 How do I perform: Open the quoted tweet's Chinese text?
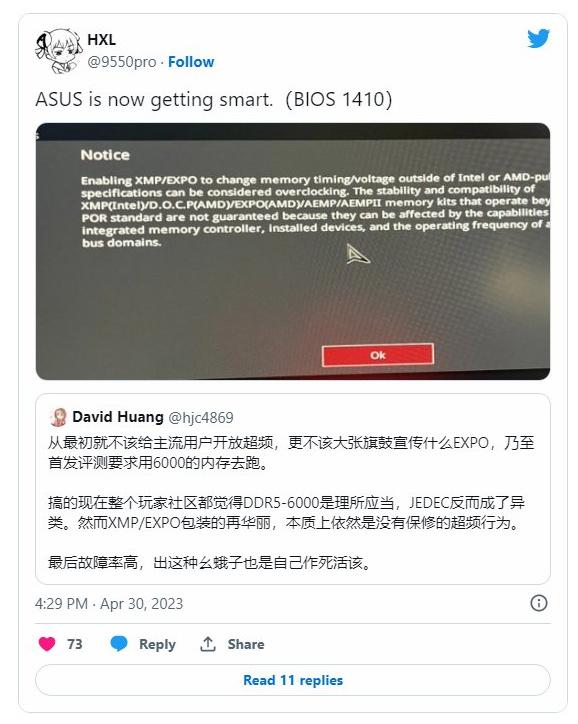[x=291, y=502]
